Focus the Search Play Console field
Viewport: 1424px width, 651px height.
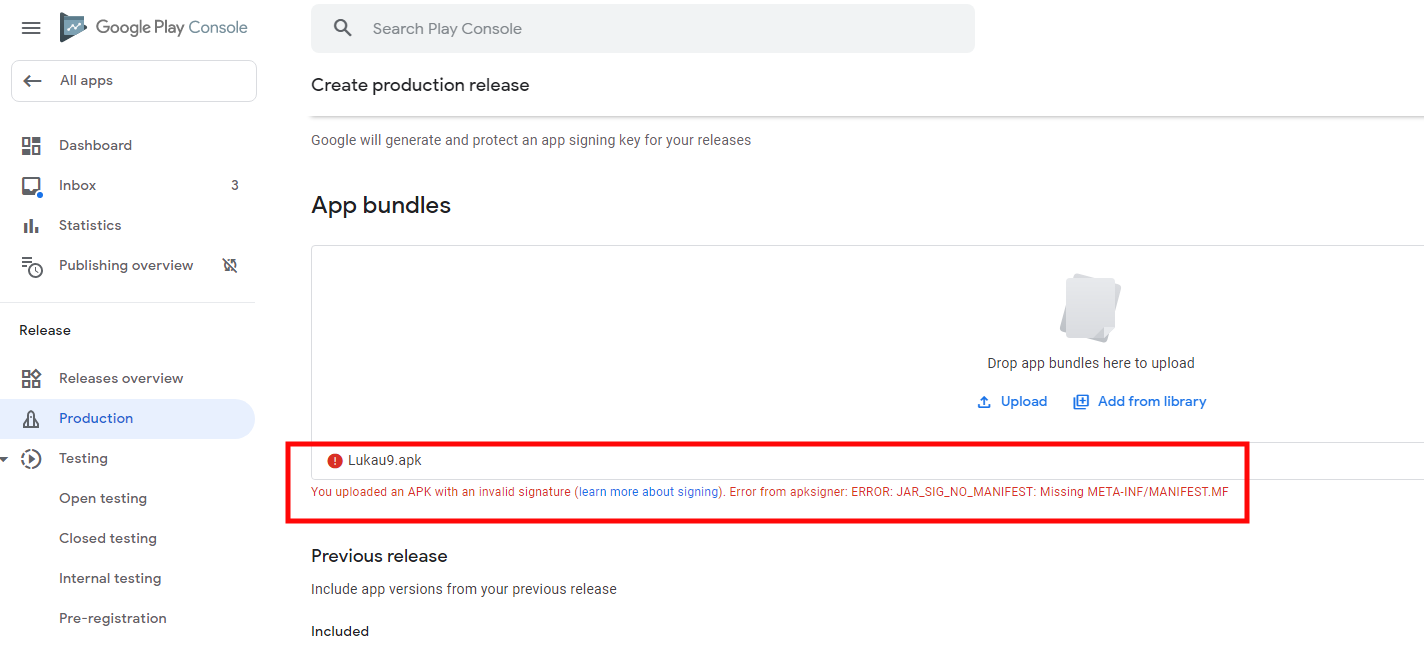tap(643, 28)
